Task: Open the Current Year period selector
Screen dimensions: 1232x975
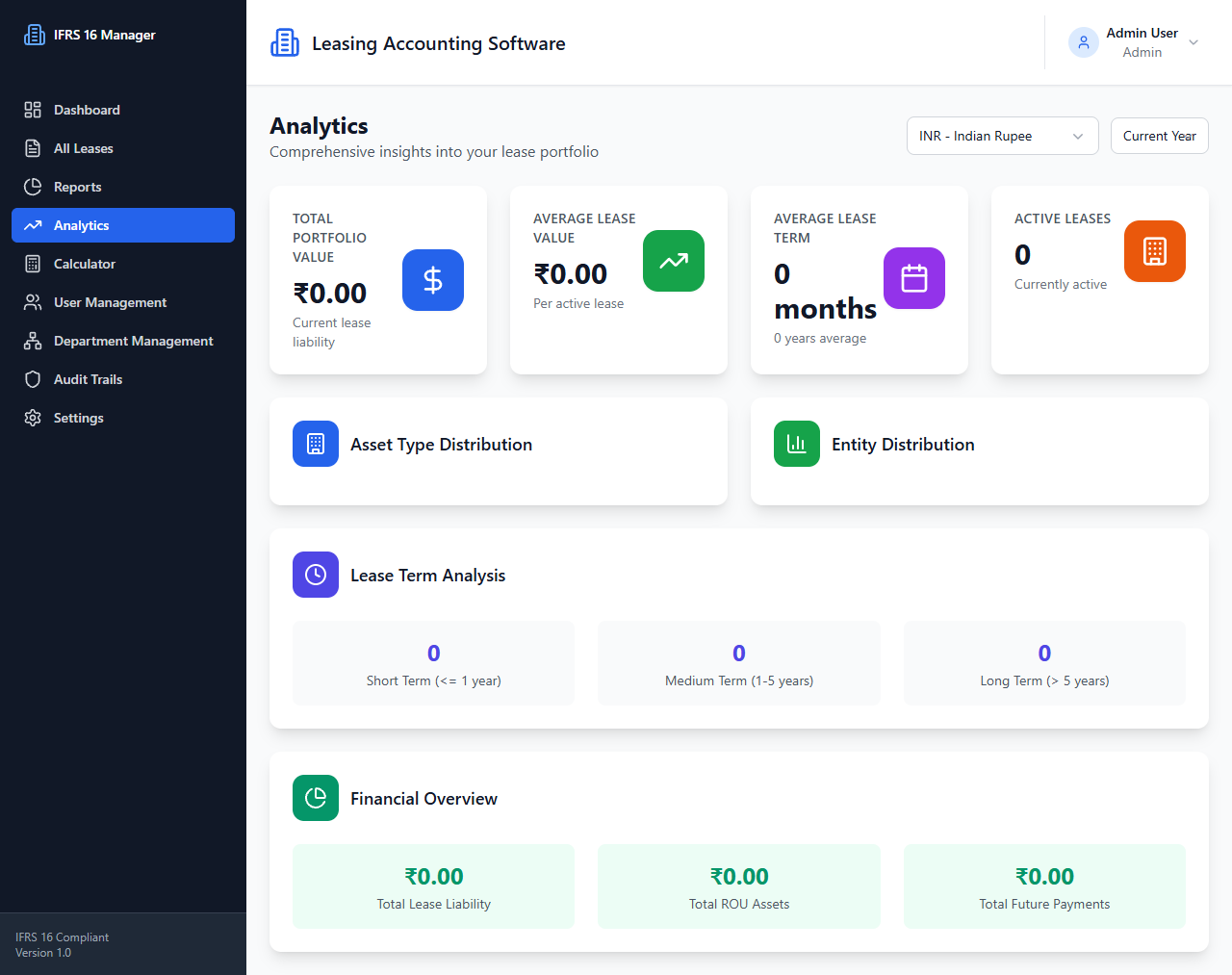Action: [1159, 136]
